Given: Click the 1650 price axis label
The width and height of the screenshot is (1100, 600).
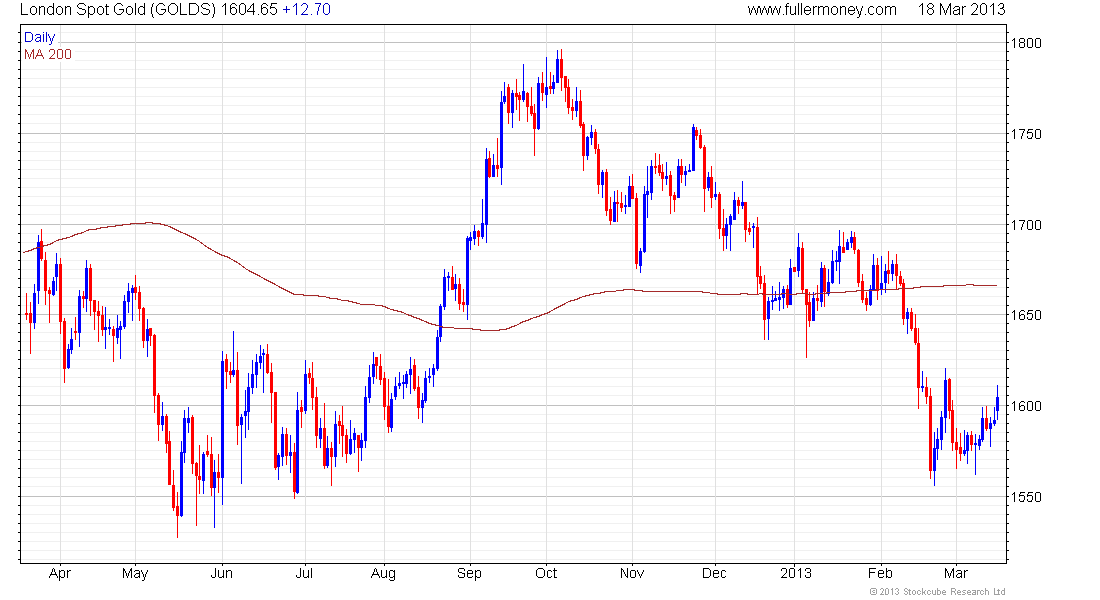Looking at the screenshot, I should (1026, 315).
